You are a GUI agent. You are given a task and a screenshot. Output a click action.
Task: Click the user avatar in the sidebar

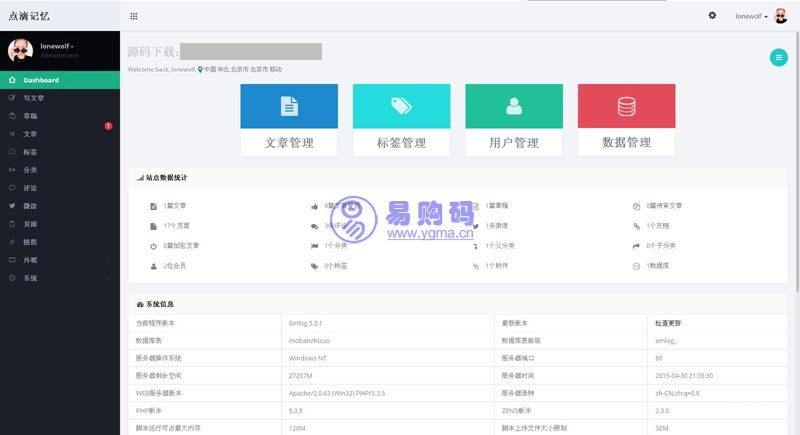(x=21, y=51)
